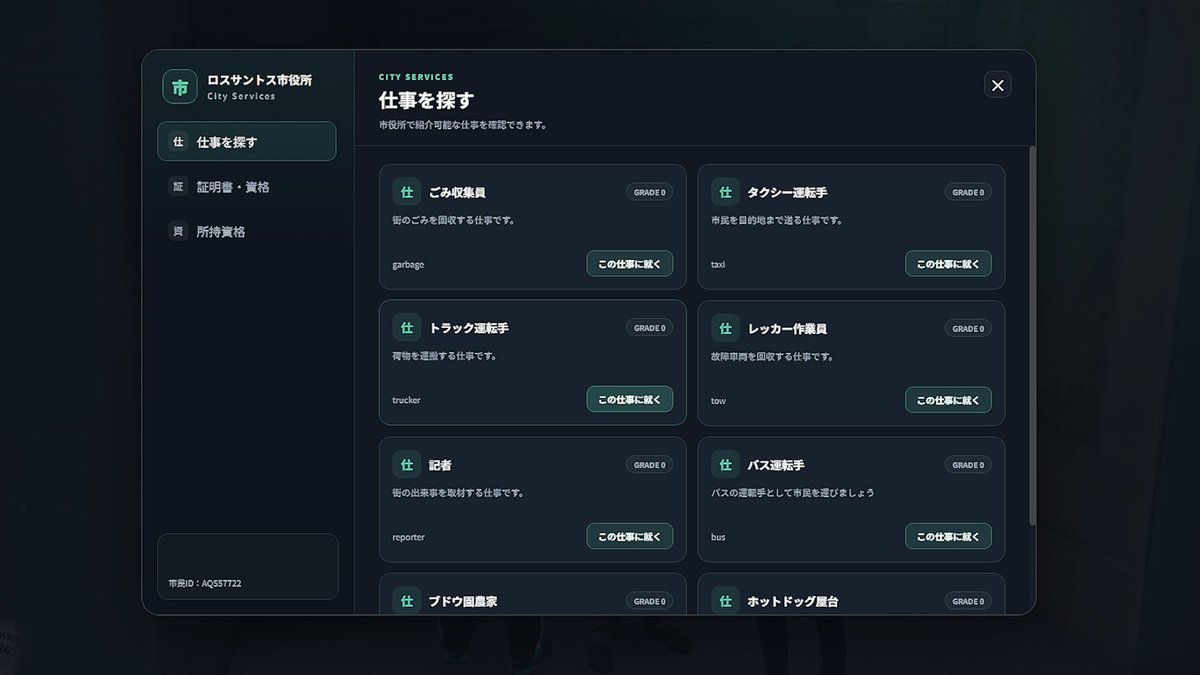The height and width of the screenshot is (675, 1200).
Task: Click the トラック運転手 job title
Action: point(469,328)
